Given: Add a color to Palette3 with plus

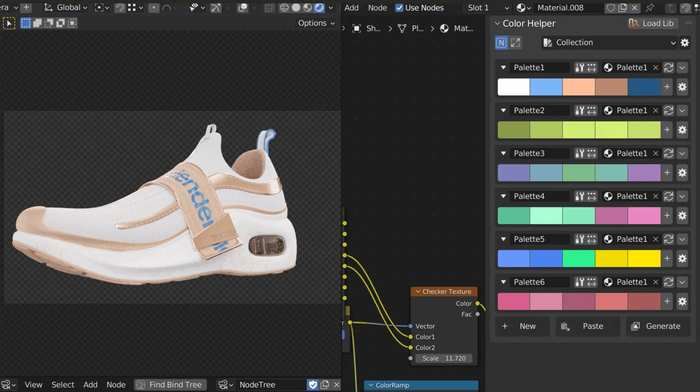Looking at the screenshot, I should pos(667,173).
